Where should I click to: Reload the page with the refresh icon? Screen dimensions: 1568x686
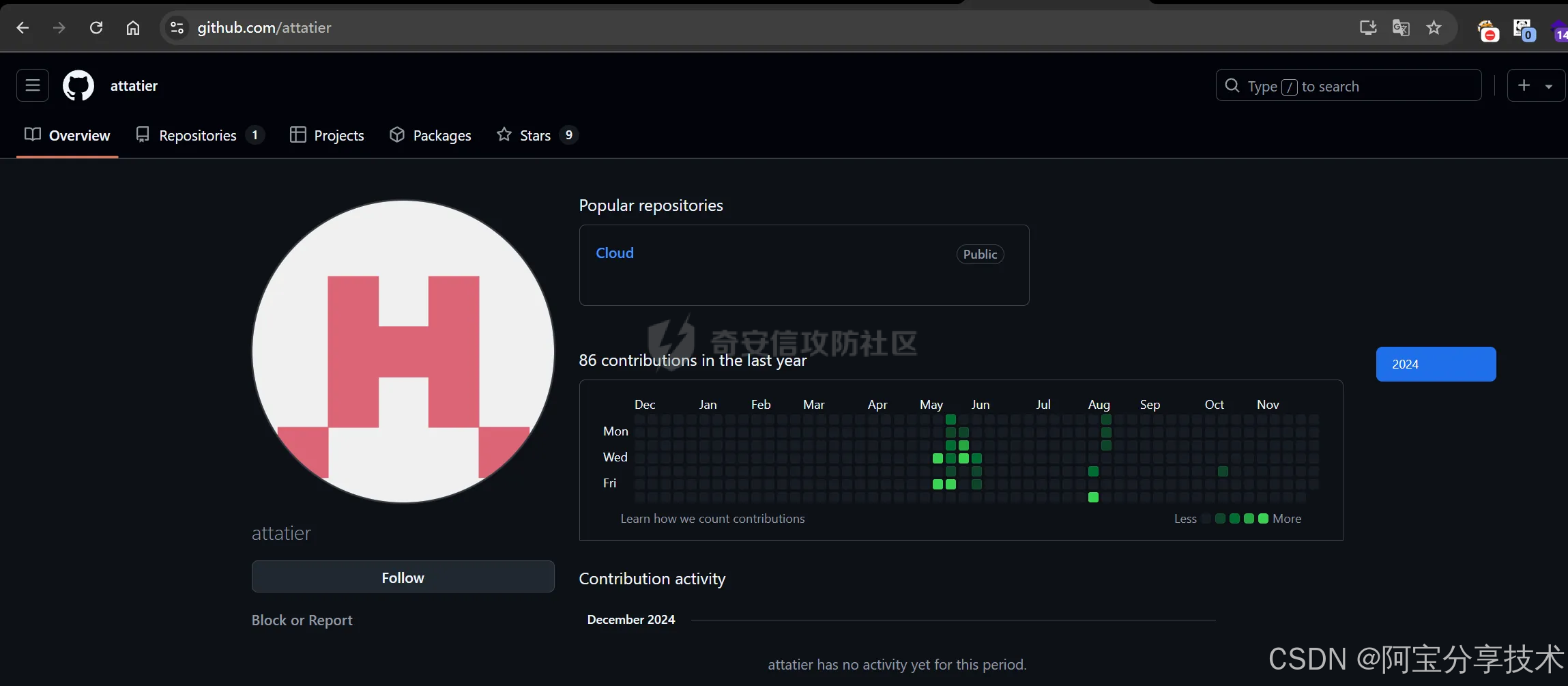pos(96,28)
